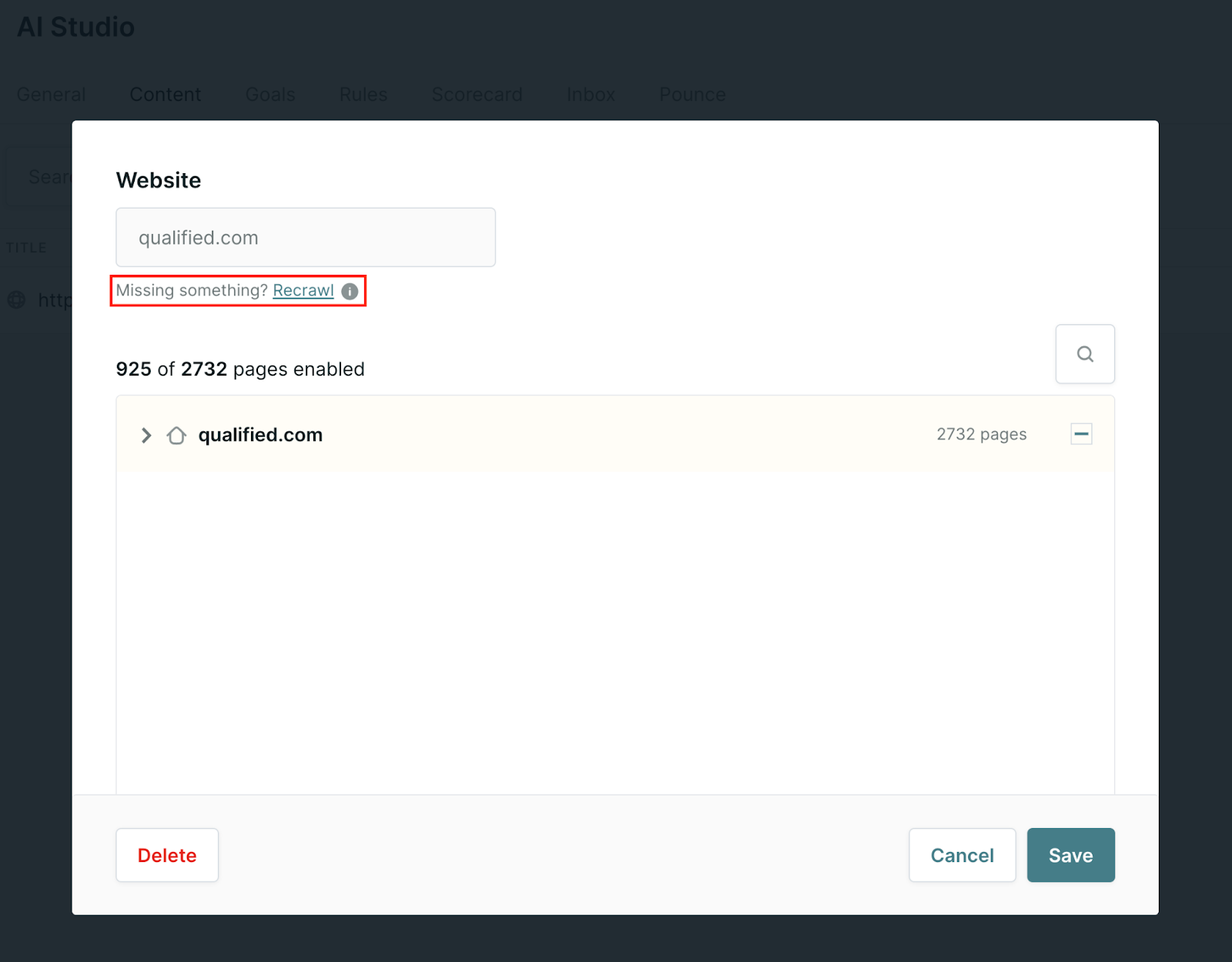Open the Rules tab

[363, 95]
